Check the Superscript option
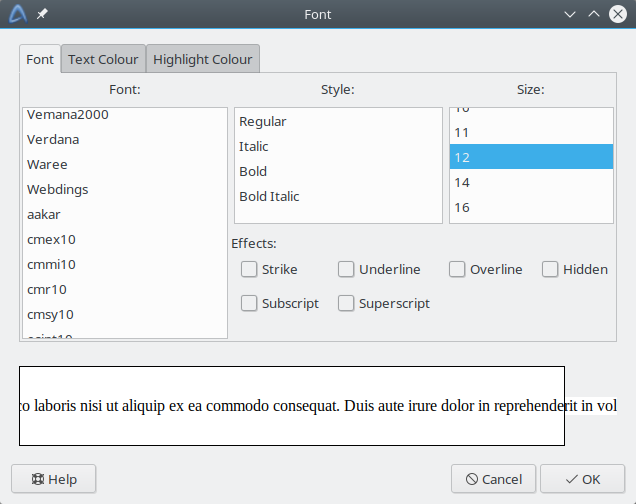Screen dimensions: 636x504 click(346, 303)
